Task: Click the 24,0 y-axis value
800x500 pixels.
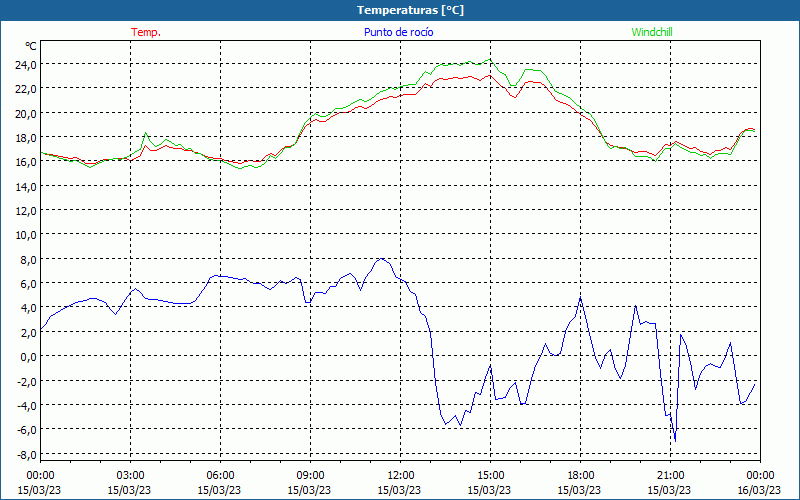Action: coord(26,65)
